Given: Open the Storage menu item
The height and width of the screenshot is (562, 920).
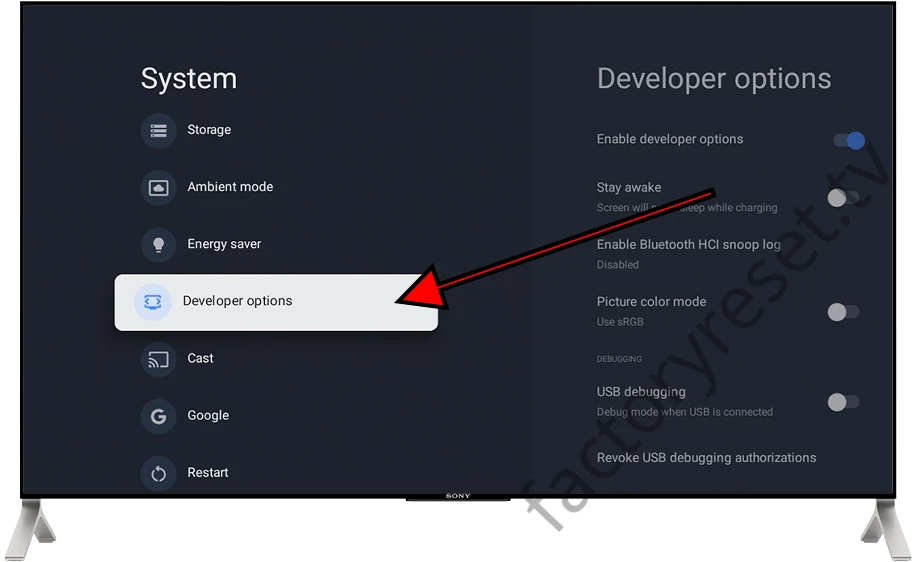Looking at the screenshot, I should [x=209, y=130].
